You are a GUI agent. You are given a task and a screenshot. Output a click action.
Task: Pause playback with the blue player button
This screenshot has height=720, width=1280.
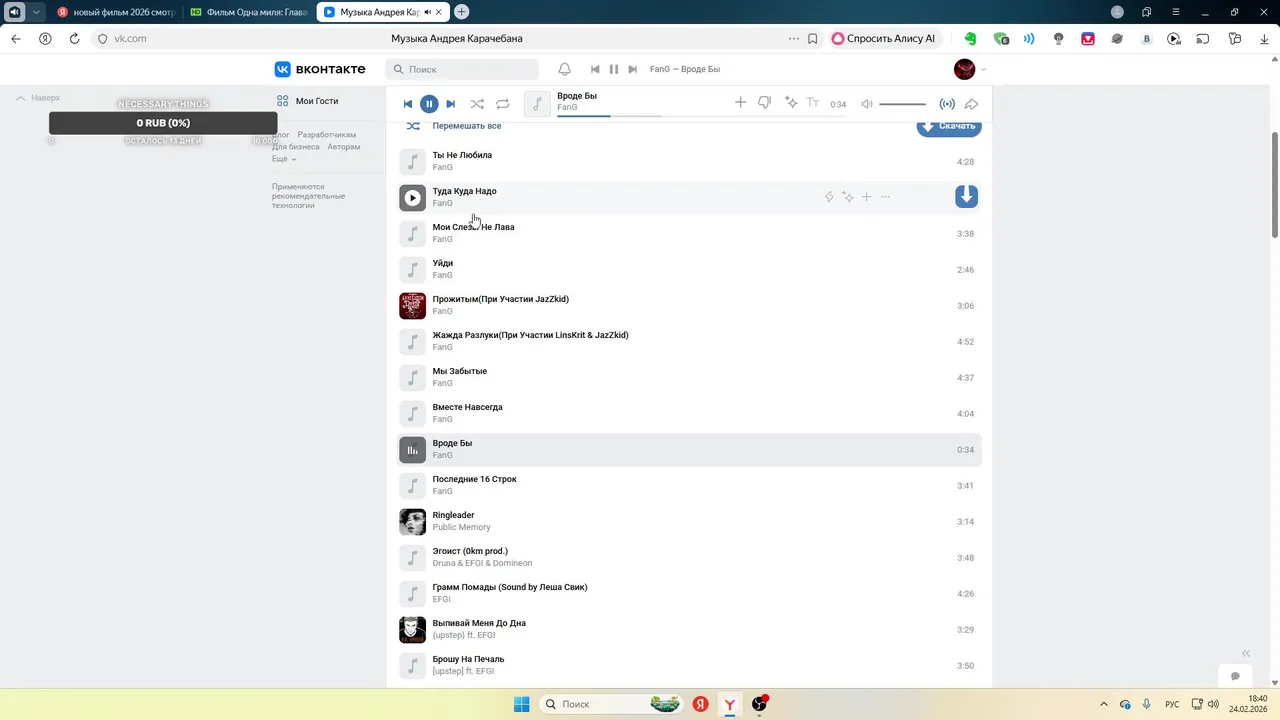pos(429,104)
